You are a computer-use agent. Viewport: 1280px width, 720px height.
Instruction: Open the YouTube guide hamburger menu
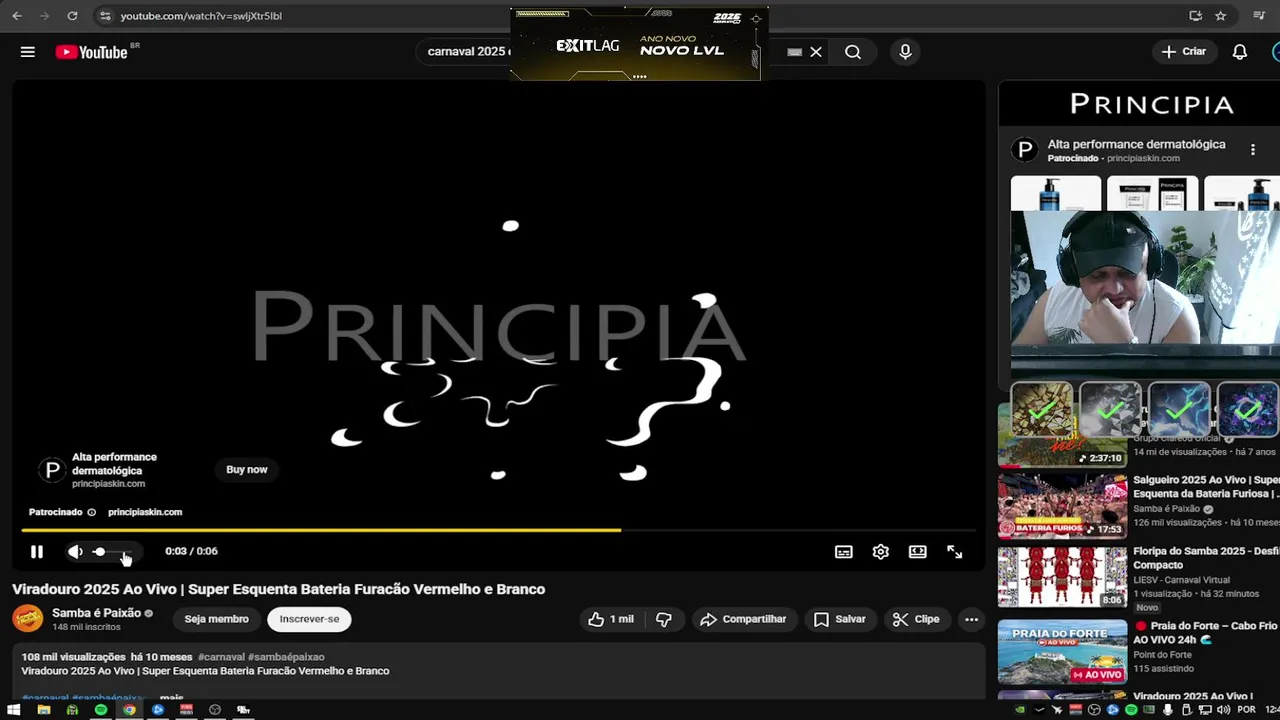pos(28,52)
